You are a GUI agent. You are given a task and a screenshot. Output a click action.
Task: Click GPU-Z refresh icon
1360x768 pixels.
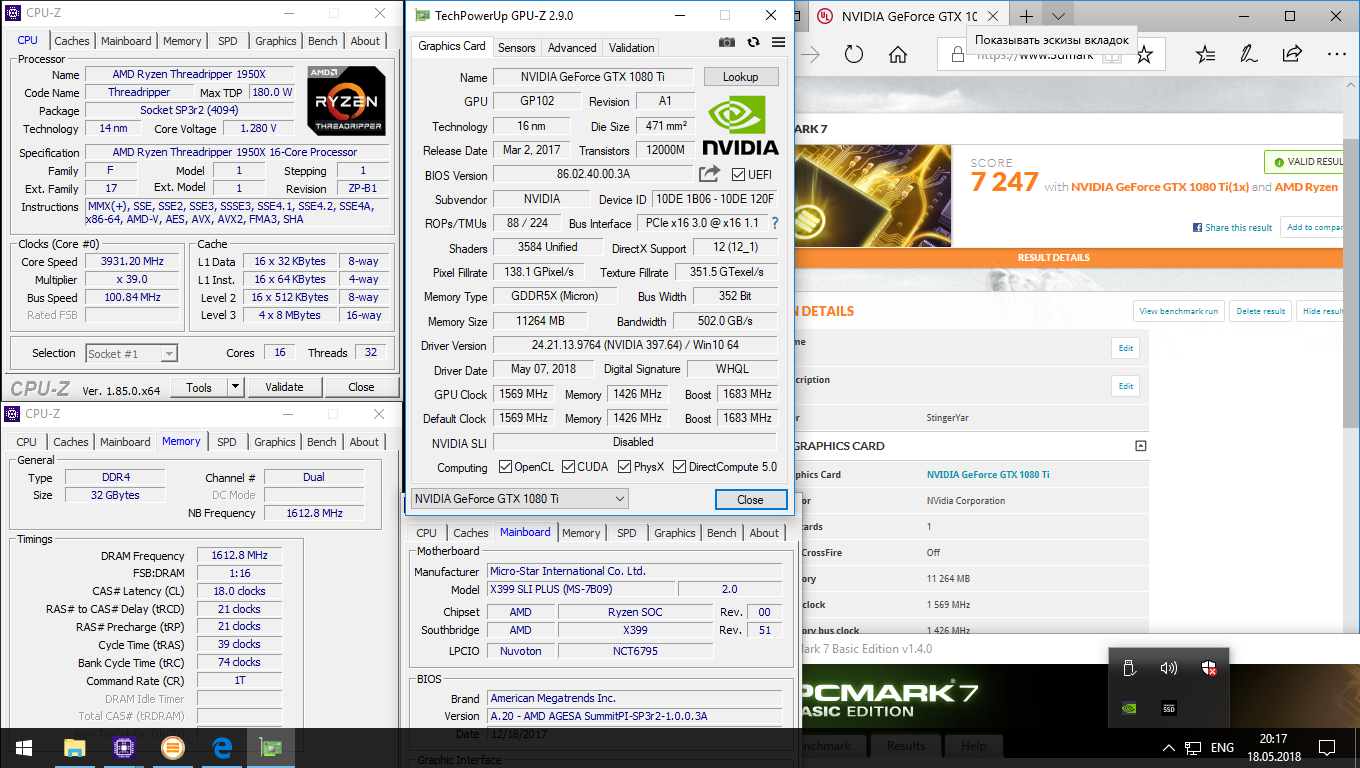pos(753,42)
